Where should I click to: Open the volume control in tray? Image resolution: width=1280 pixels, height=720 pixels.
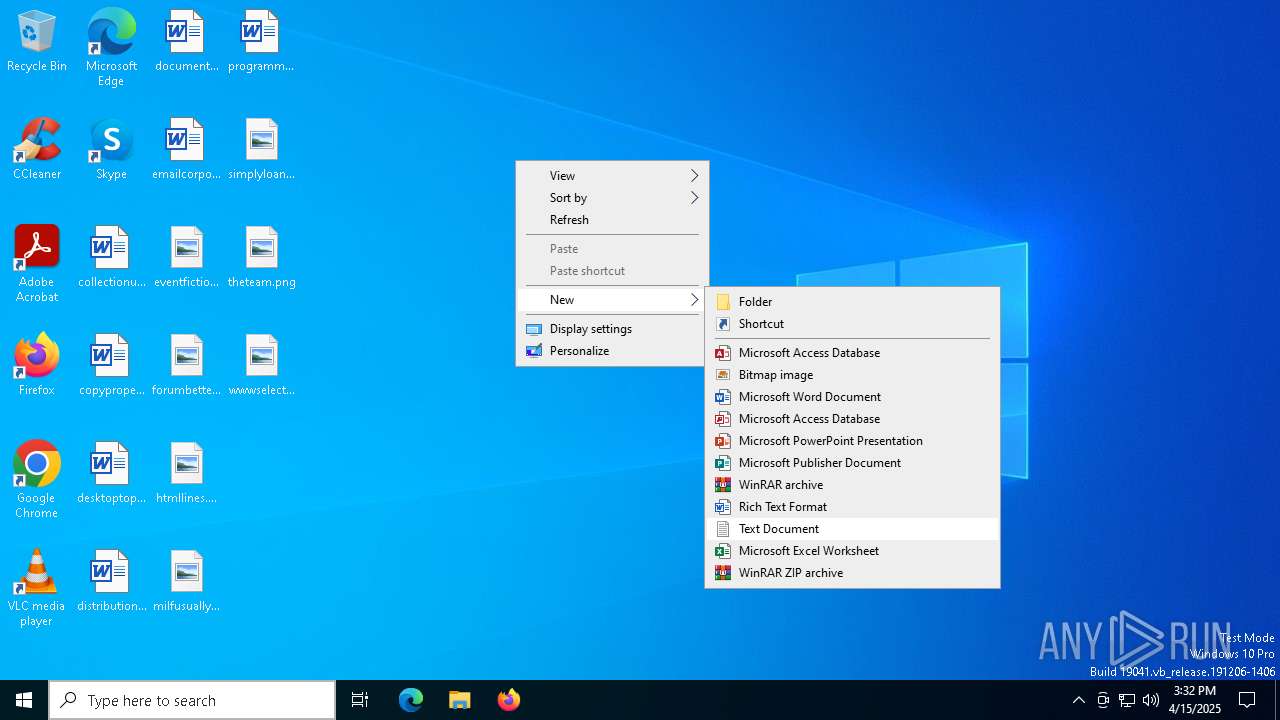[x=1151, y=700]
